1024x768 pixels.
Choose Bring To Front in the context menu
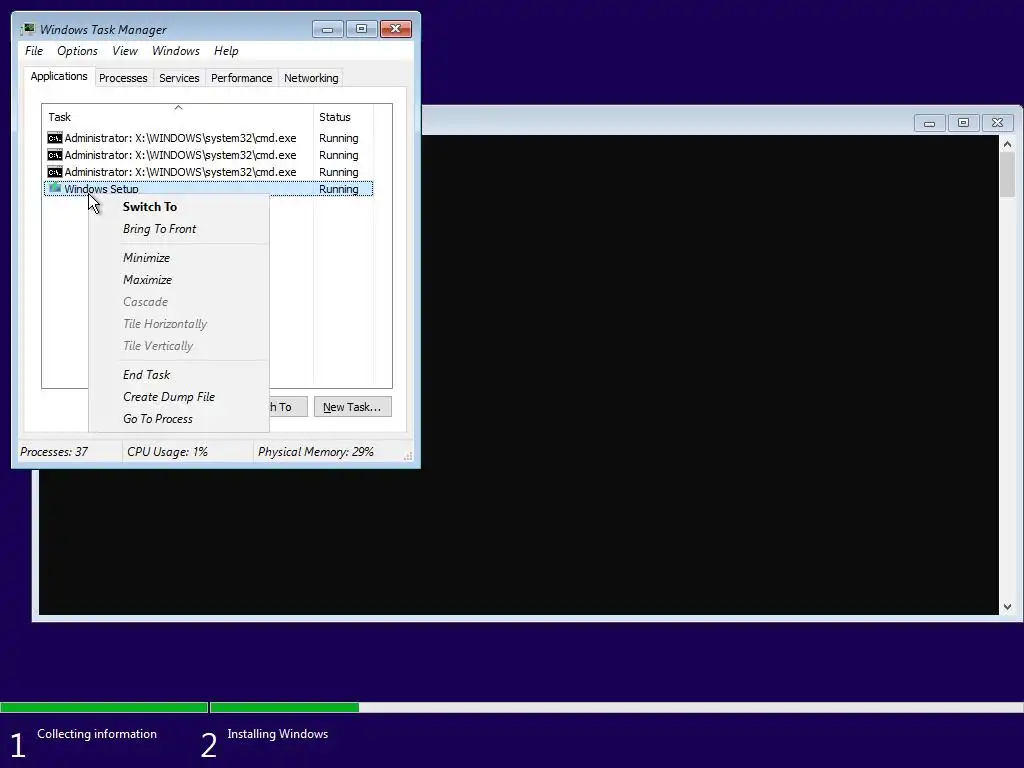tap(179, 229)
